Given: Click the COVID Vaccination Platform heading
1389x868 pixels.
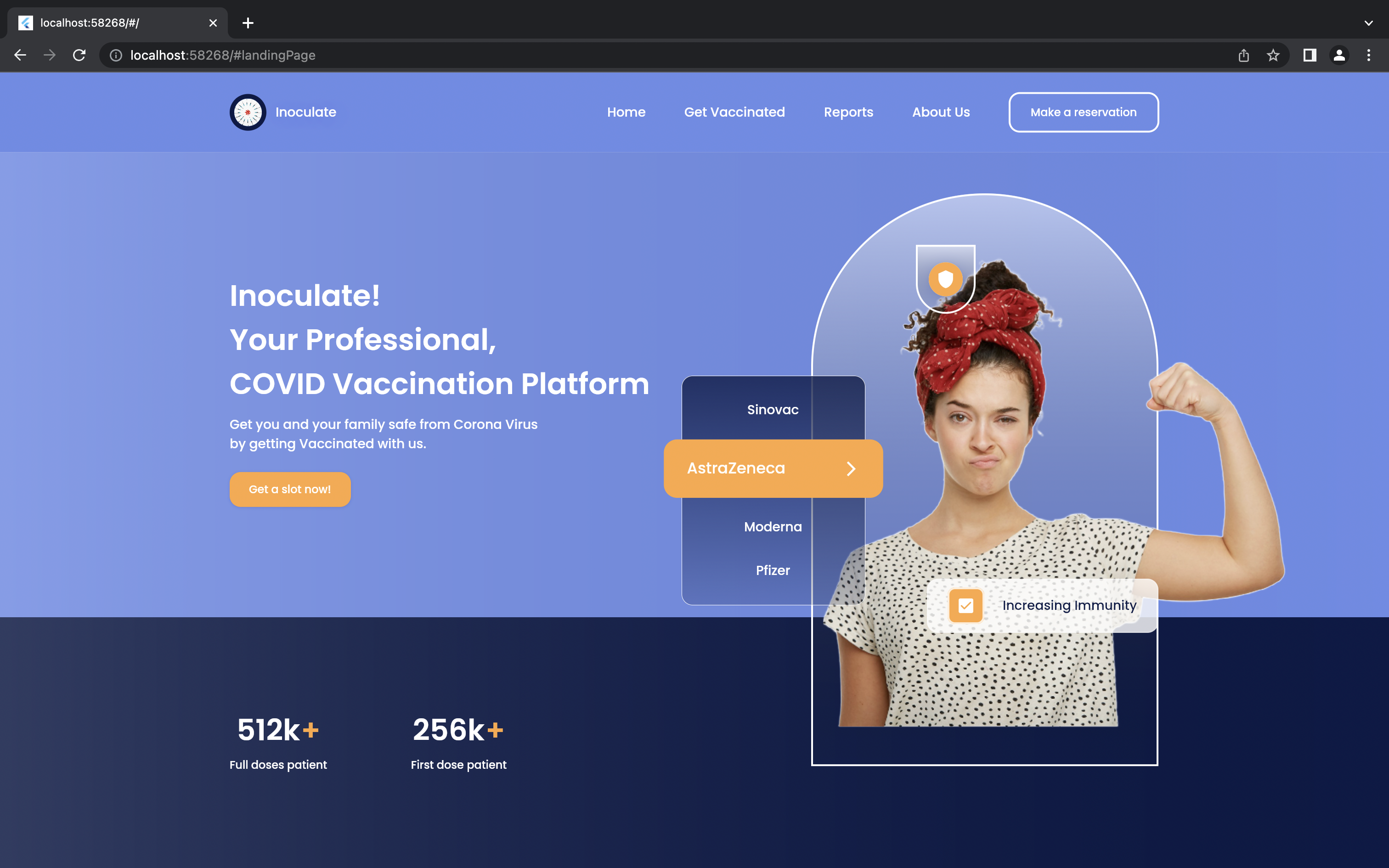Looking at the screenshot, I should pyautogui.click(x=439, y=383).
